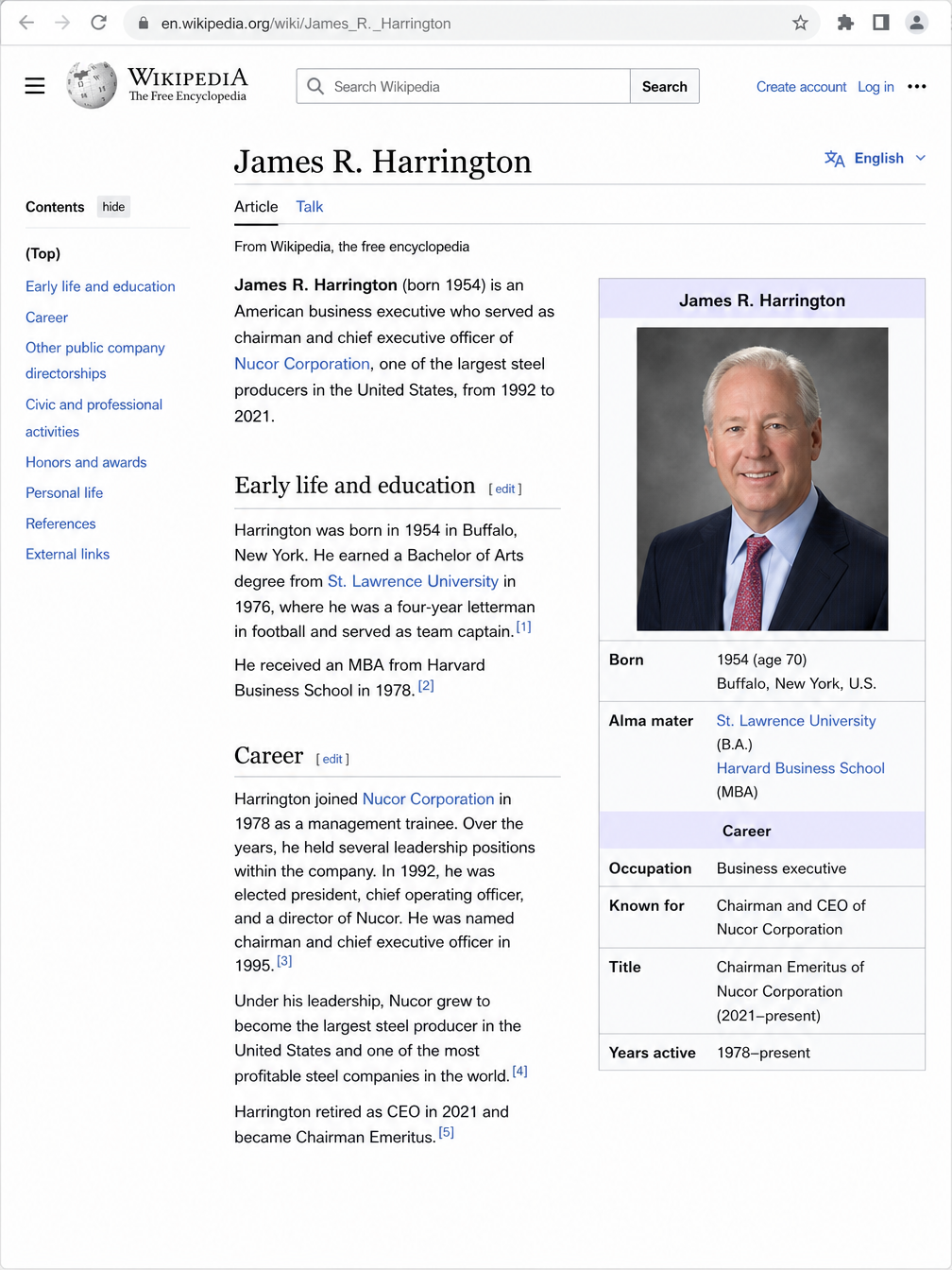Go to Other public company directorships section
Image resolution: width=952 pixels, height=1270 pixels.
coord(94,360)
